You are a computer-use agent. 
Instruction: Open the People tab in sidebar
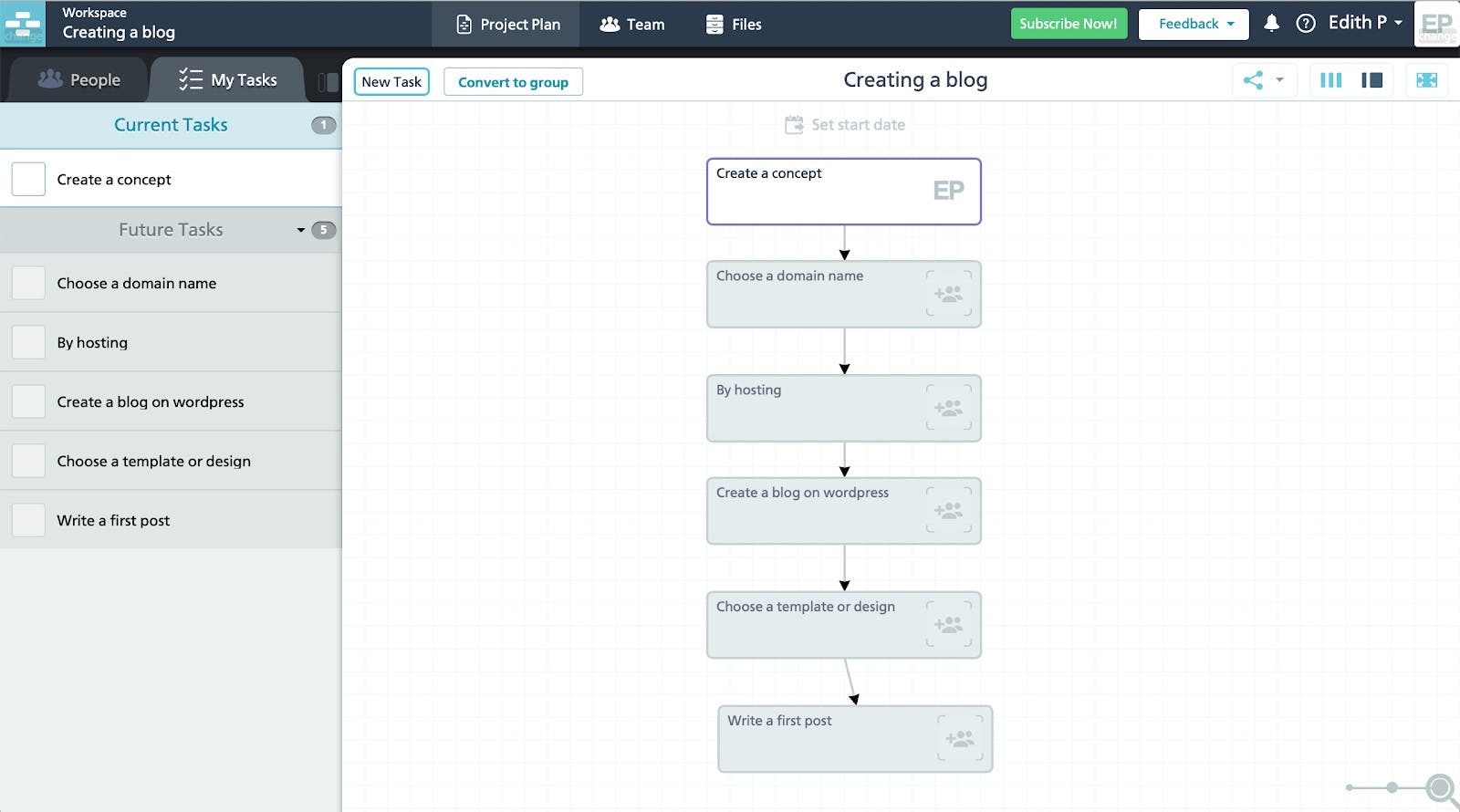(x=79, y=80)
